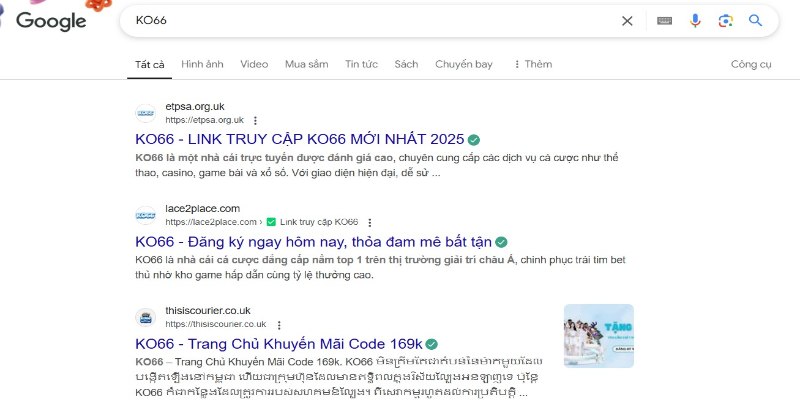Open the thumbnail image of the third result
This screenshot has height=400, width=800.
pos(598,336)
